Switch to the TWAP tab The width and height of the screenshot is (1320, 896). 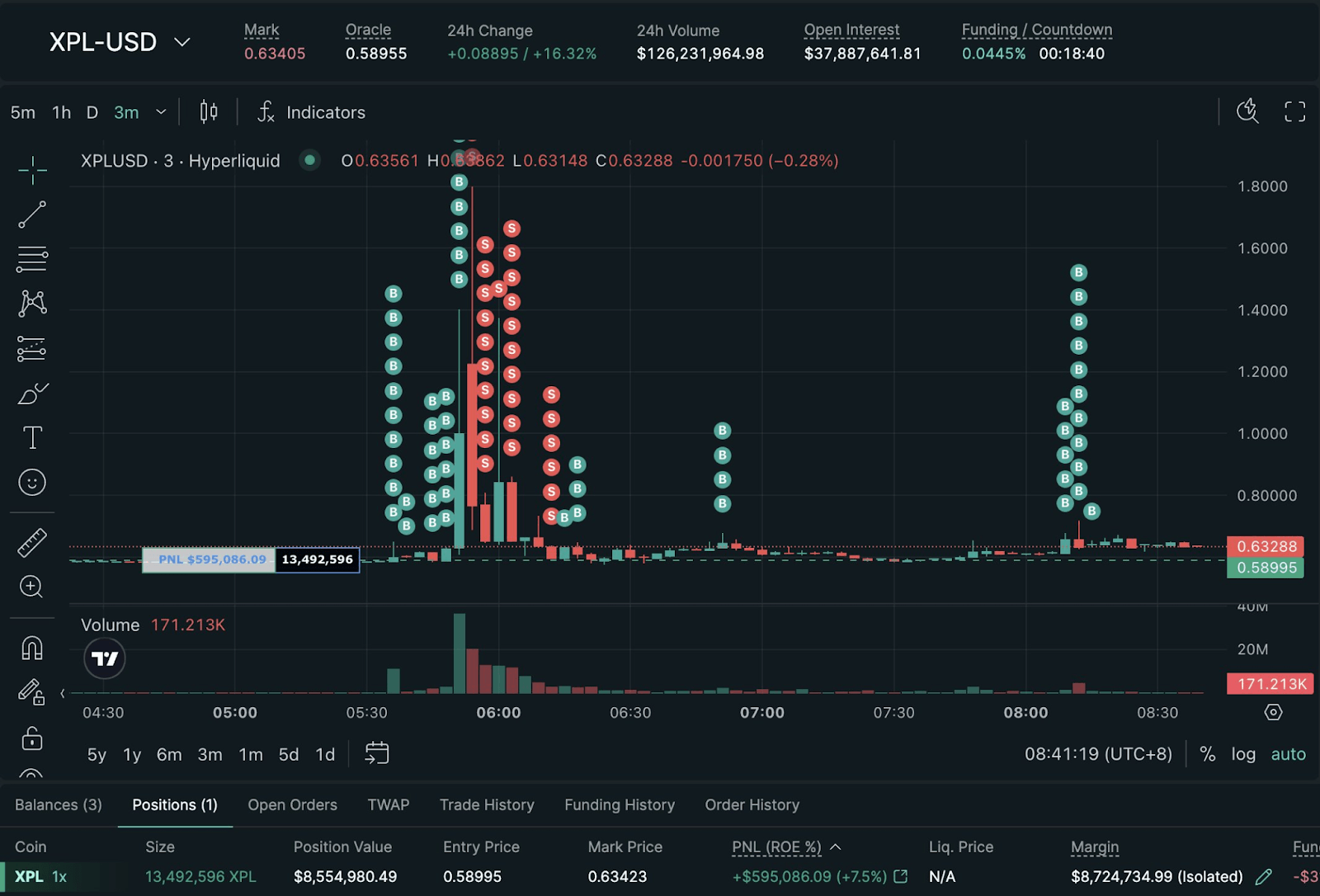pyautogui.click(x=389, y=804)
